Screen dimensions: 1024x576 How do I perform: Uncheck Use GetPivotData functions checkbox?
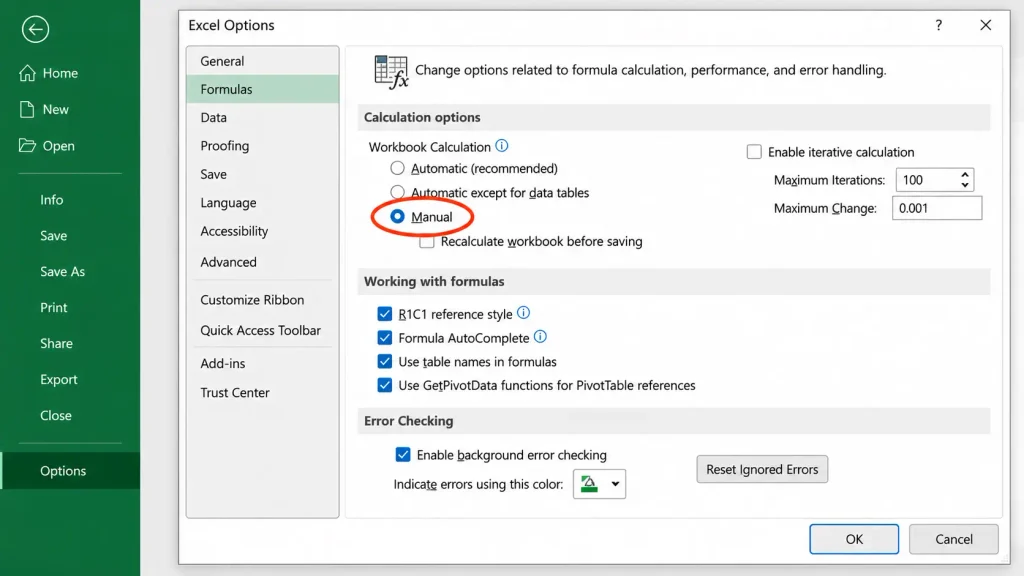pos(385,385)
